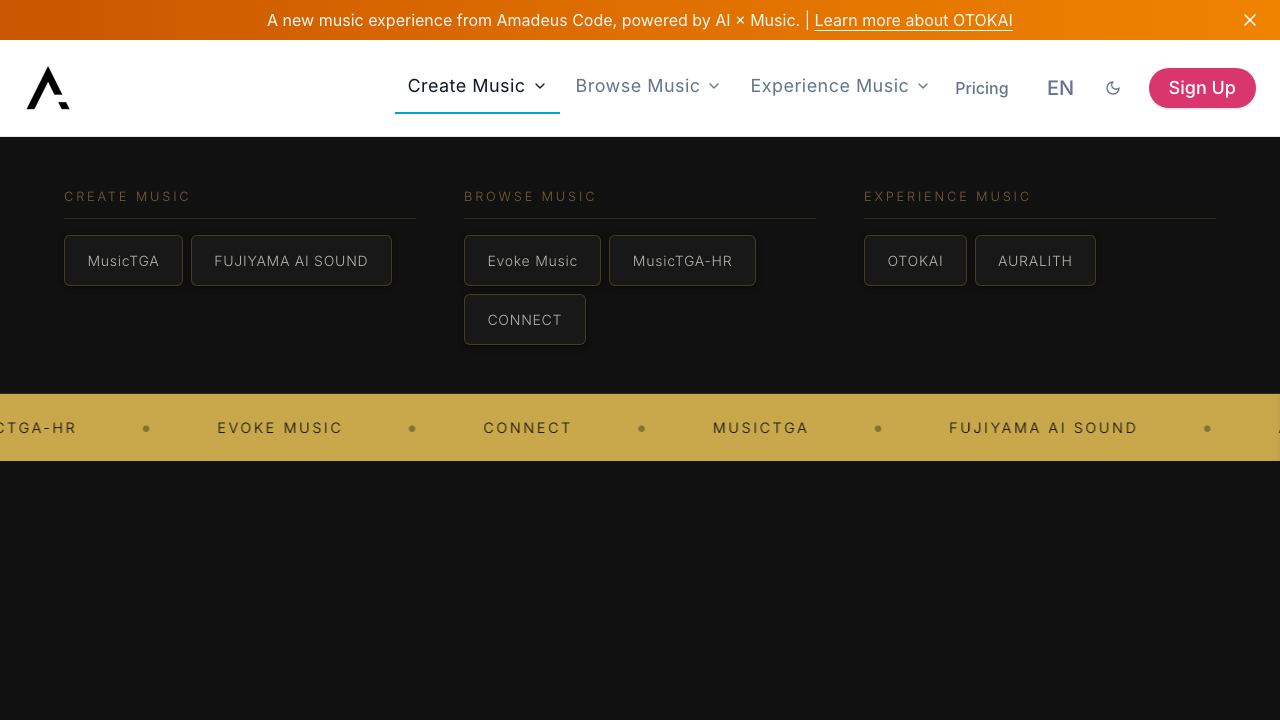Viewport: 1280px width, 720px height.
Task: Click CONNECT in the gold ticker
Action: [x=528, y=428]
